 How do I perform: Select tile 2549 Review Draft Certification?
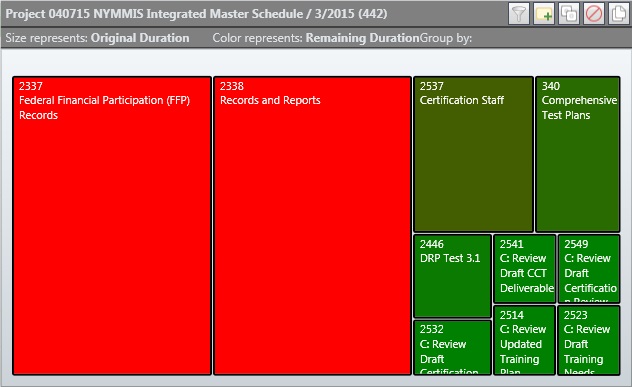589,268
